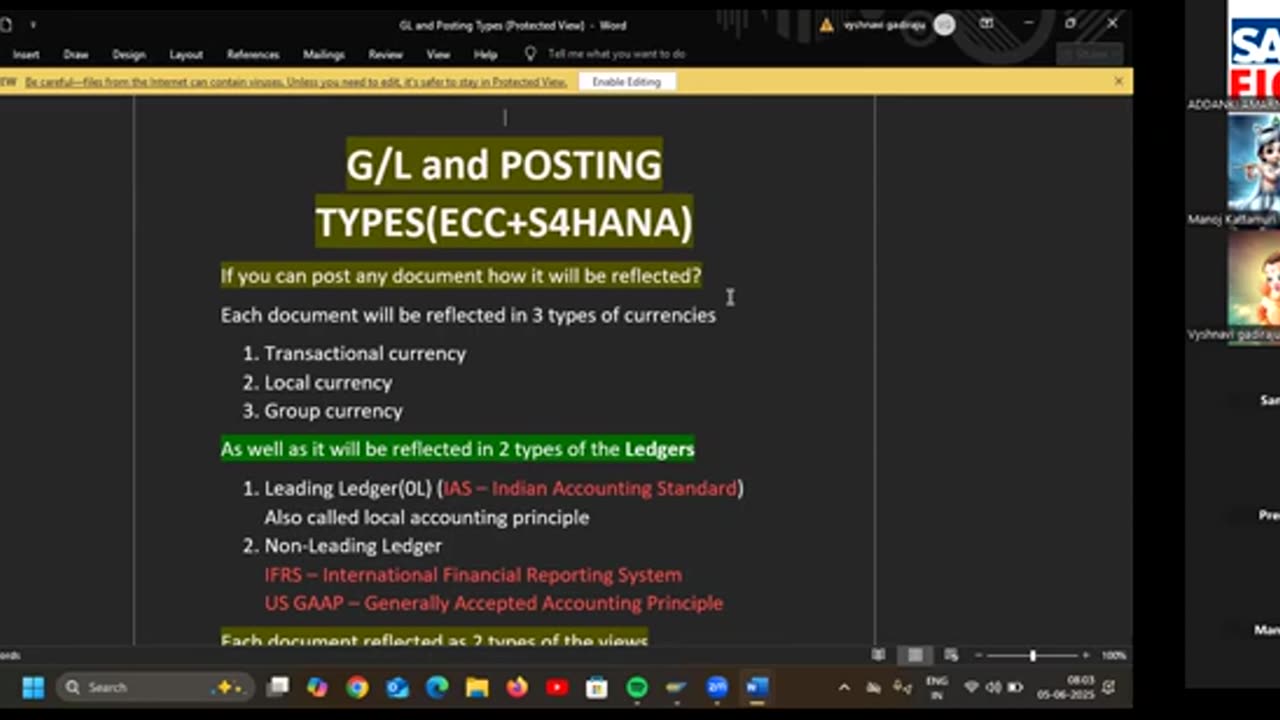Open Google Chrome from taskbar

[357, 687]
